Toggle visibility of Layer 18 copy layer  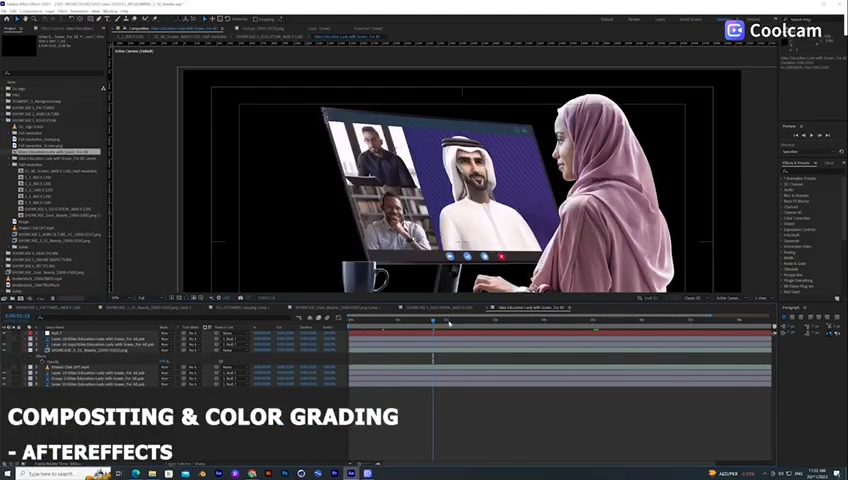point(4,344)
